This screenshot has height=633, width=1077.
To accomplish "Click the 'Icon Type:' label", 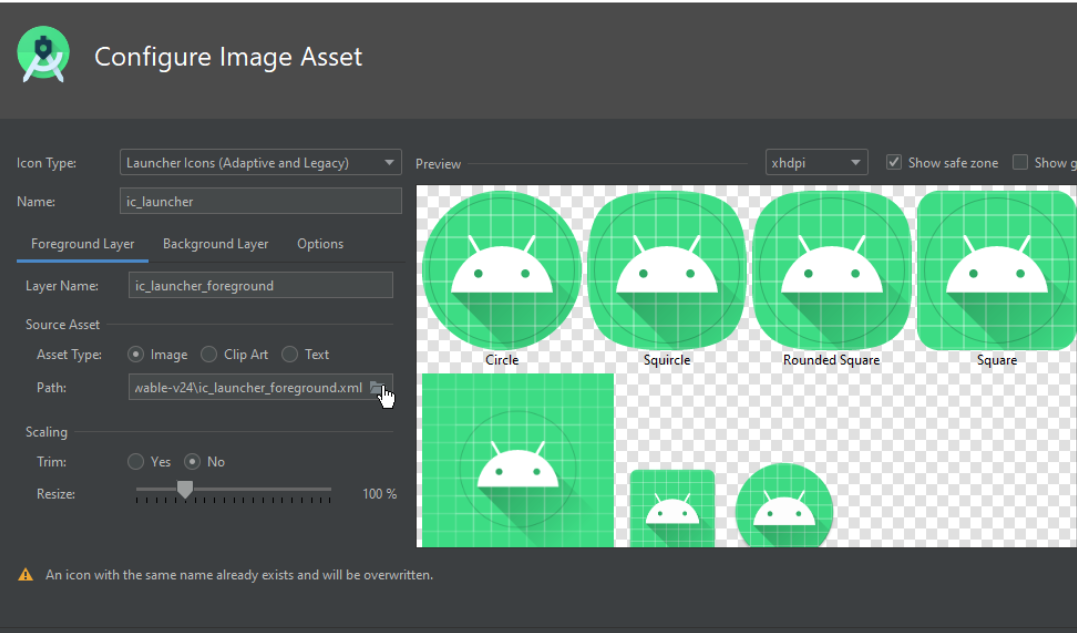I will [x=47, y=163].
